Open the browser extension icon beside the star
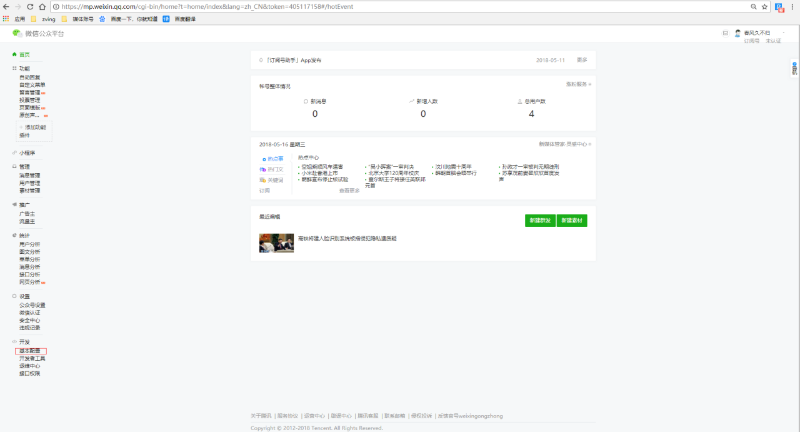This screenshot has height=432, width=800. click(x=780, y=7)
